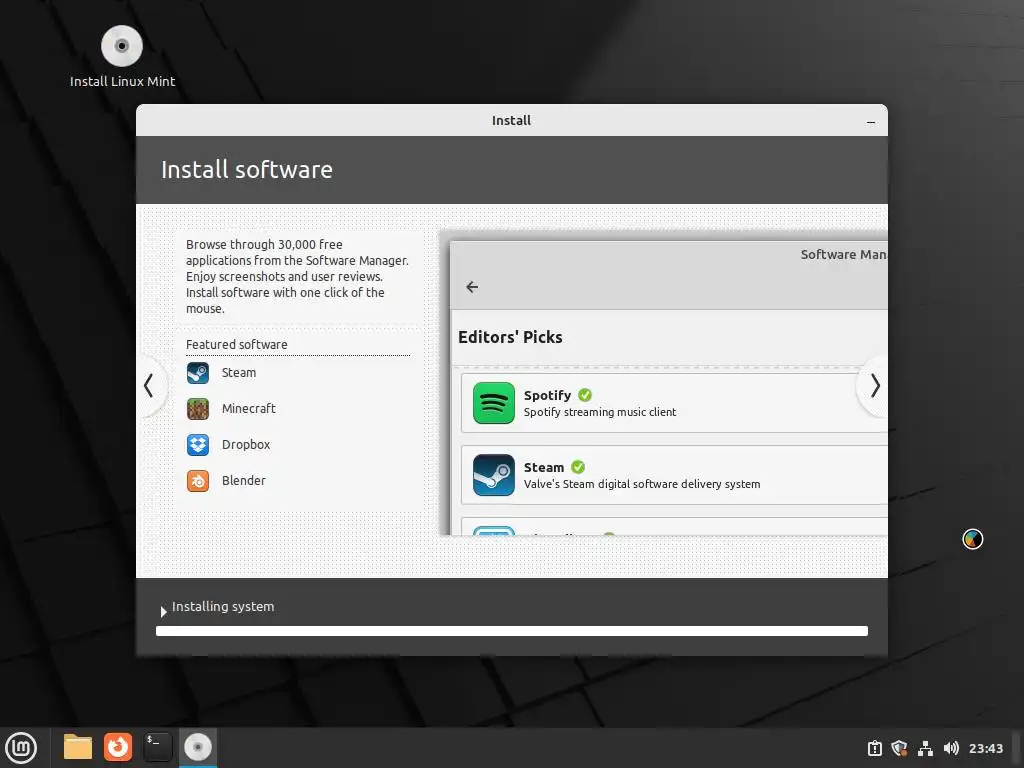The width and height of the screenshot is (1024, 768).
Task: Open the Terminal from the taskbar
Action: pos(157,747)
